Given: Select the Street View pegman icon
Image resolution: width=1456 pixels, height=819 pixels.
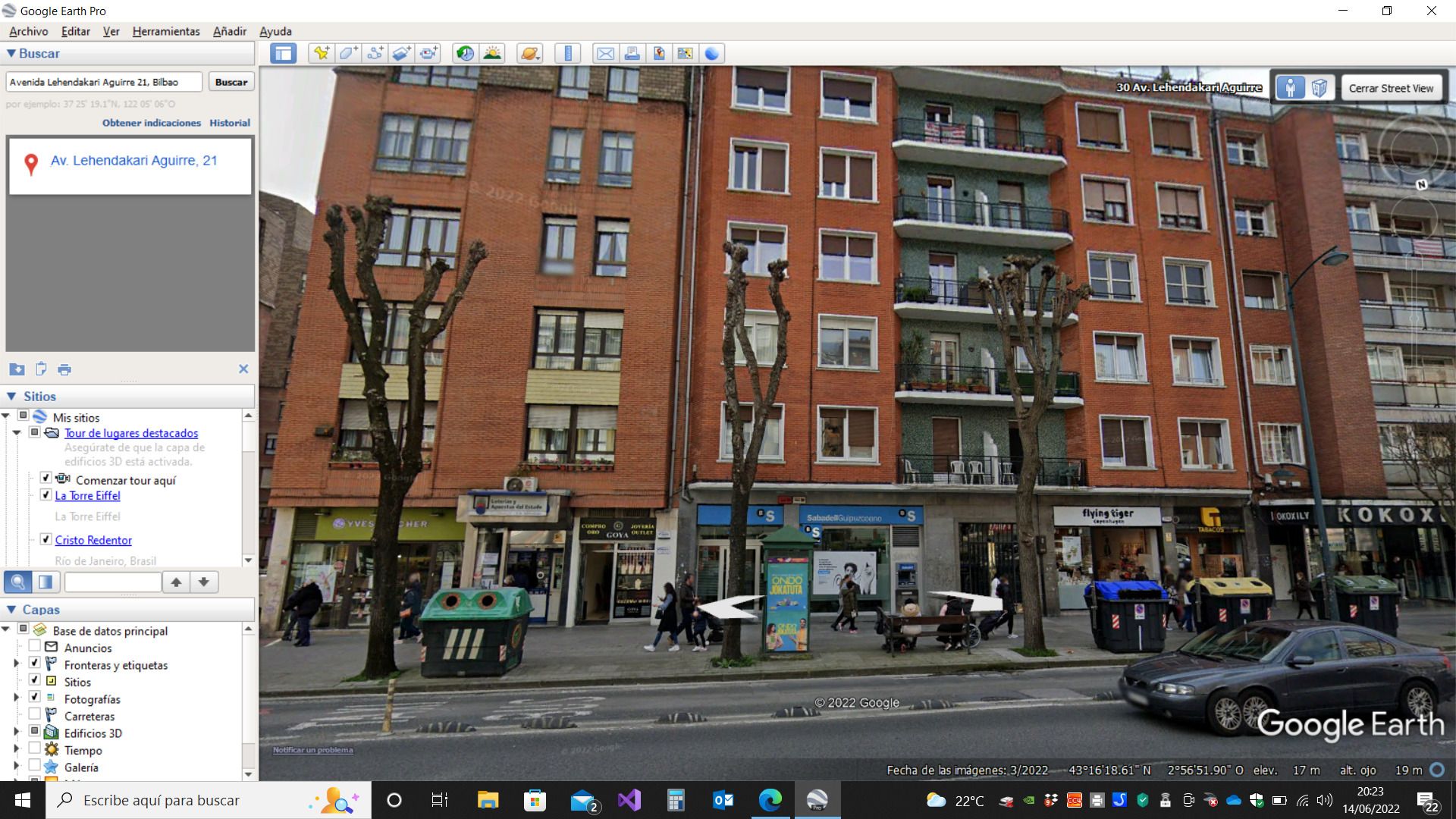Looking at the screenshot, I should 1290,88.
